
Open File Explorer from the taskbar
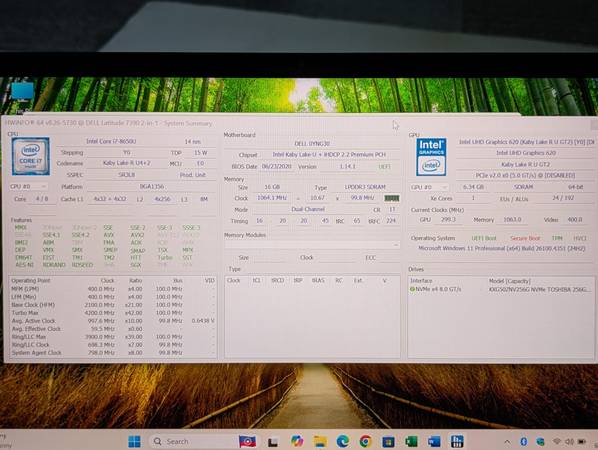(320, 442)
